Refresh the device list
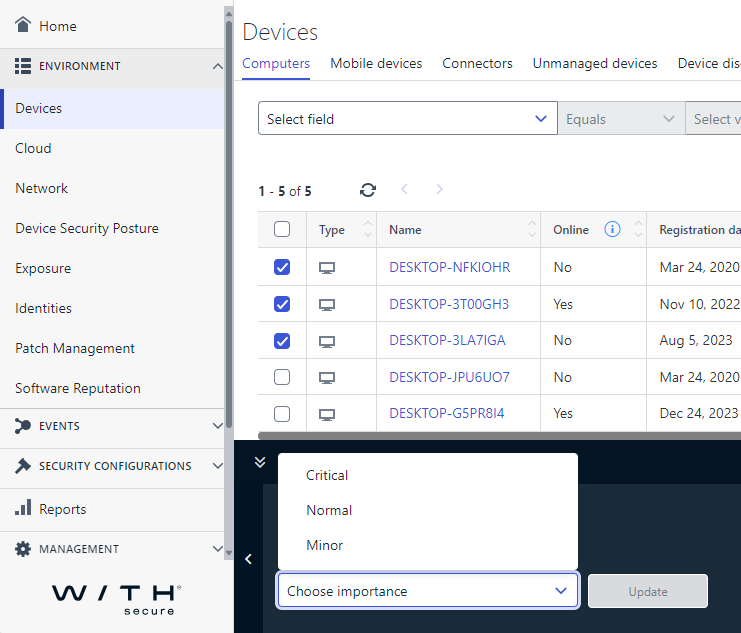This screenshot has width=741, height=633. point(368,190)
